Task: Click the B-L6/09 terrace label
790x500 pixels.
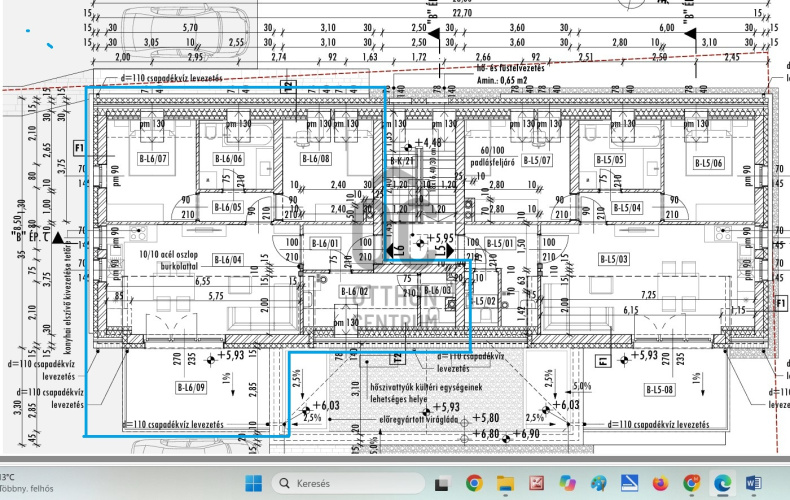Action: (x=191, y=388)
